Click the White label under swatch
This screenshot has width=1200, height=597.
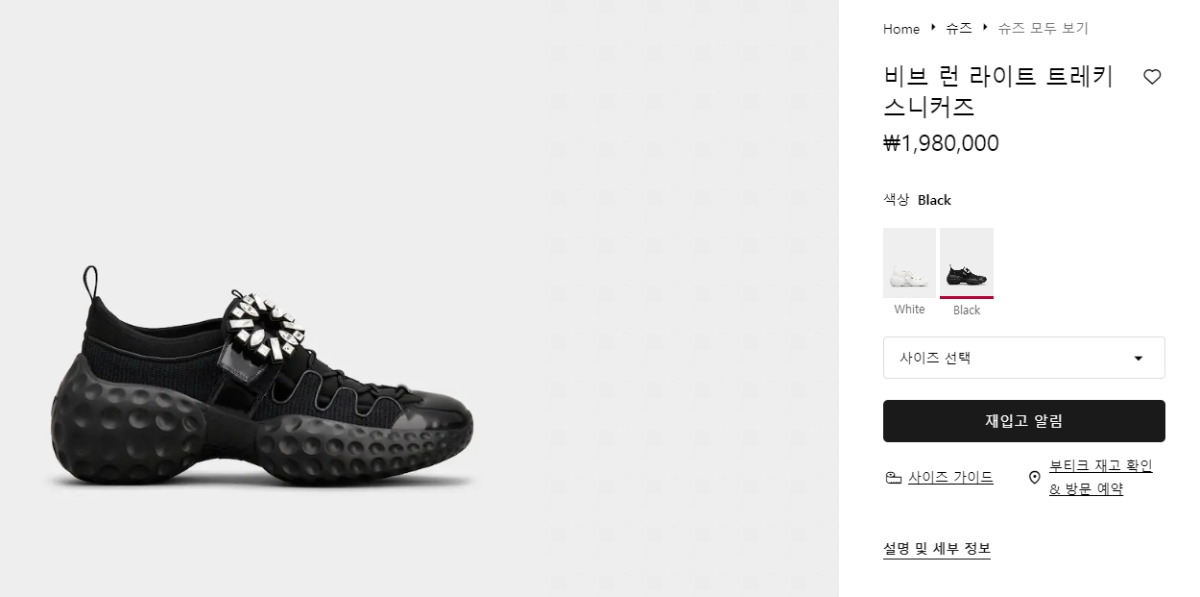click(909, 310)
